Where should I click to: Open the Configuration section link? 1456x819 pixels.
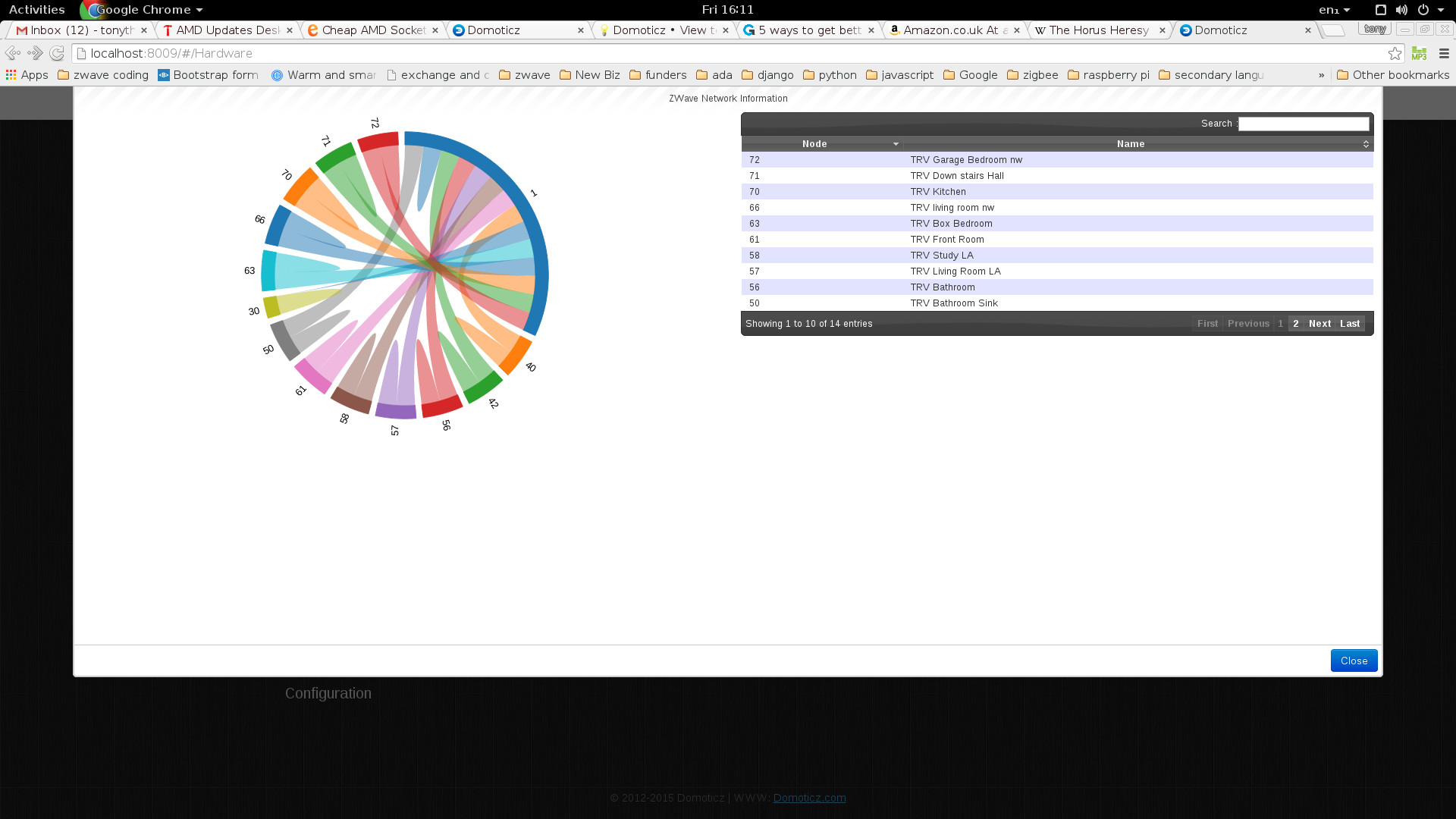[328, 693]
